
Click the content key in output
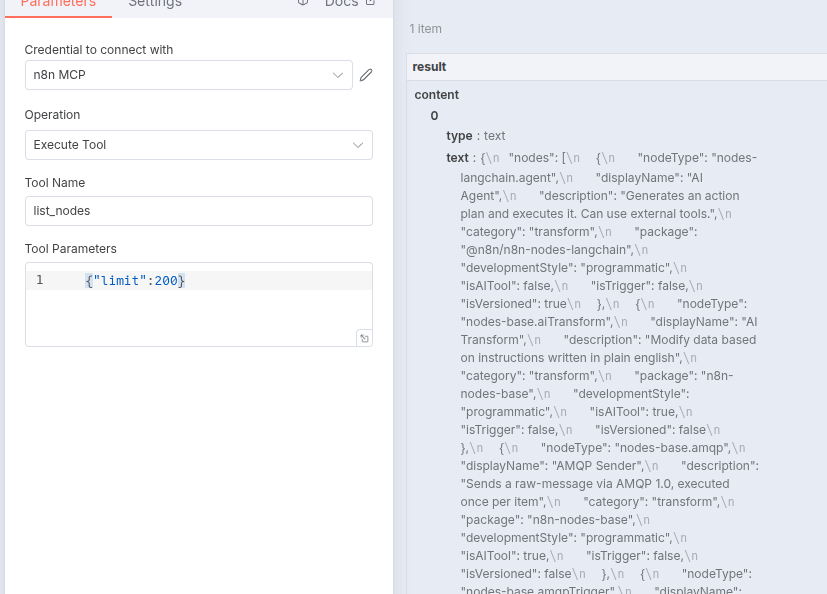[437, 95]
